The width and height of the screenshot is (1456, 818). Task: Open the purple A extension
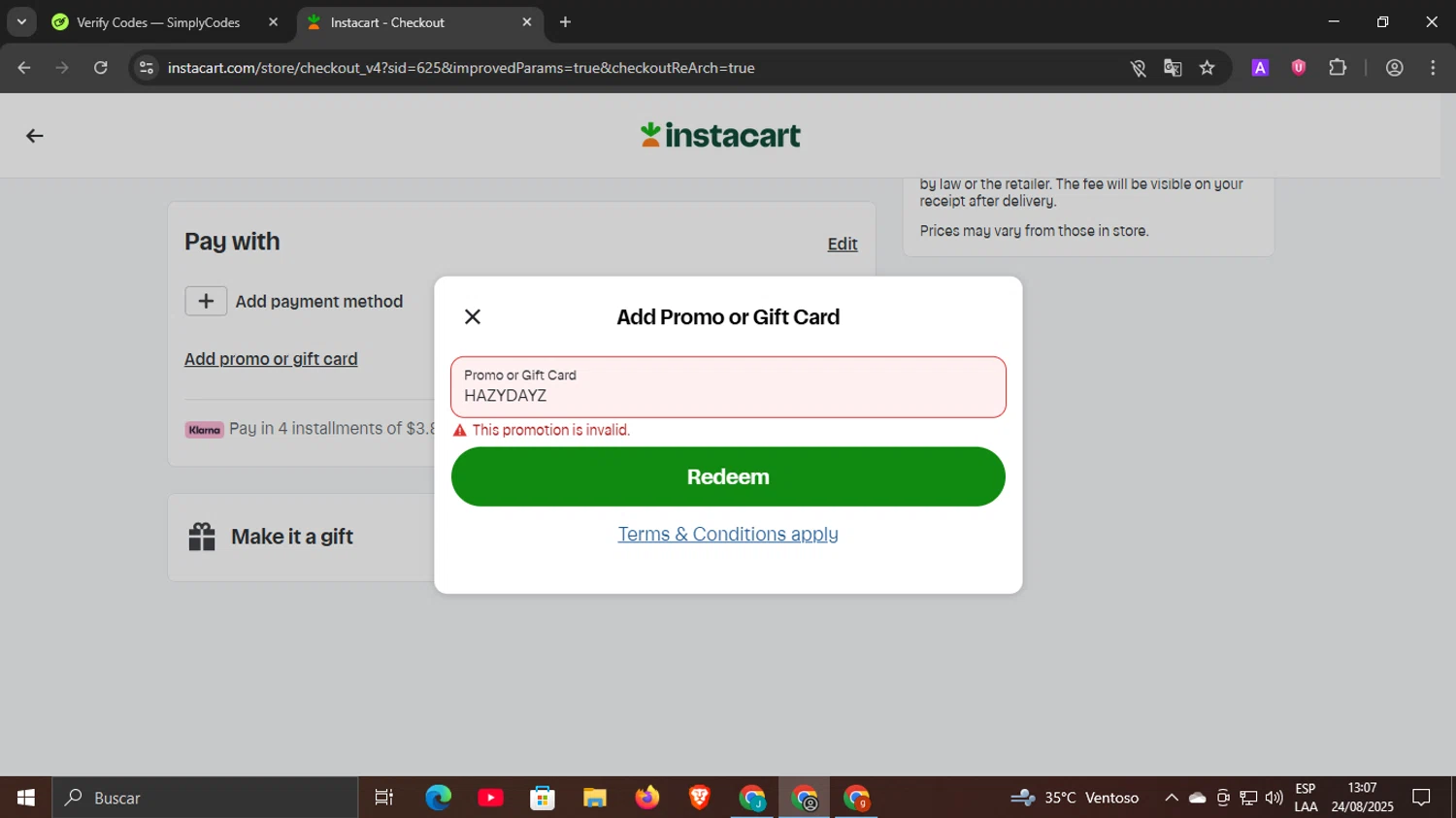[x=1260, y=68]
